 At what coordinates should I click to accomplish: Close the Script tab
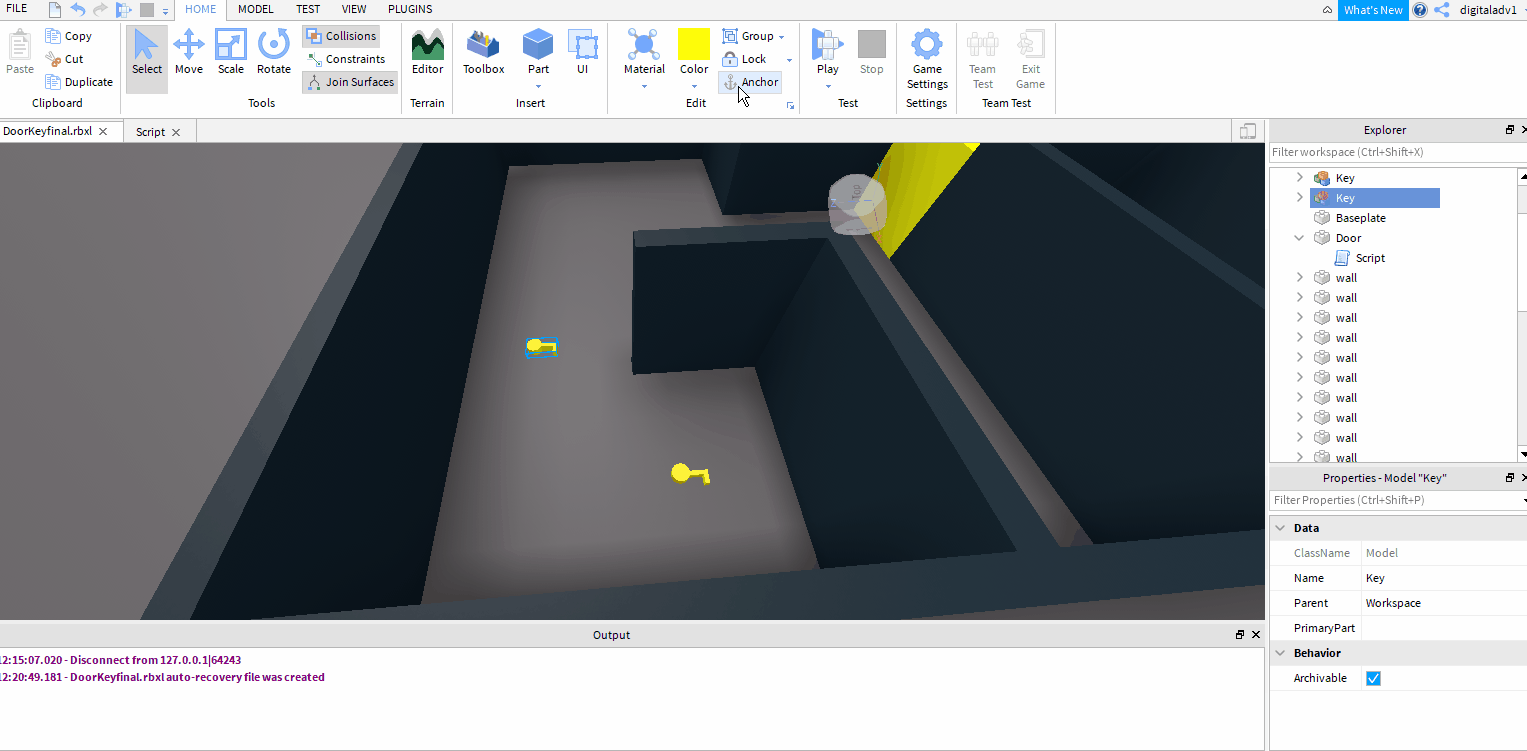[176, 132]
